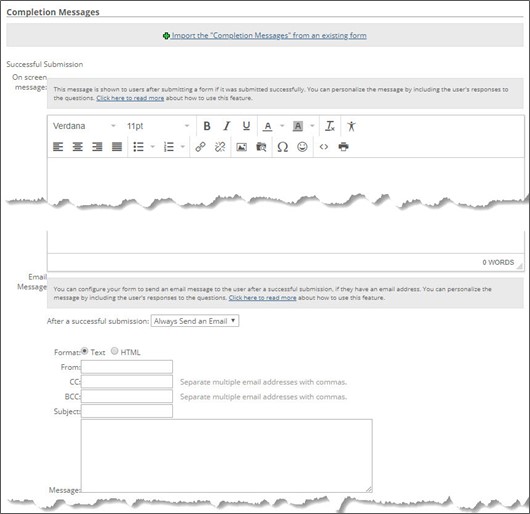
Task: Remove link with the broken chain icon
Action: point(220,147)
